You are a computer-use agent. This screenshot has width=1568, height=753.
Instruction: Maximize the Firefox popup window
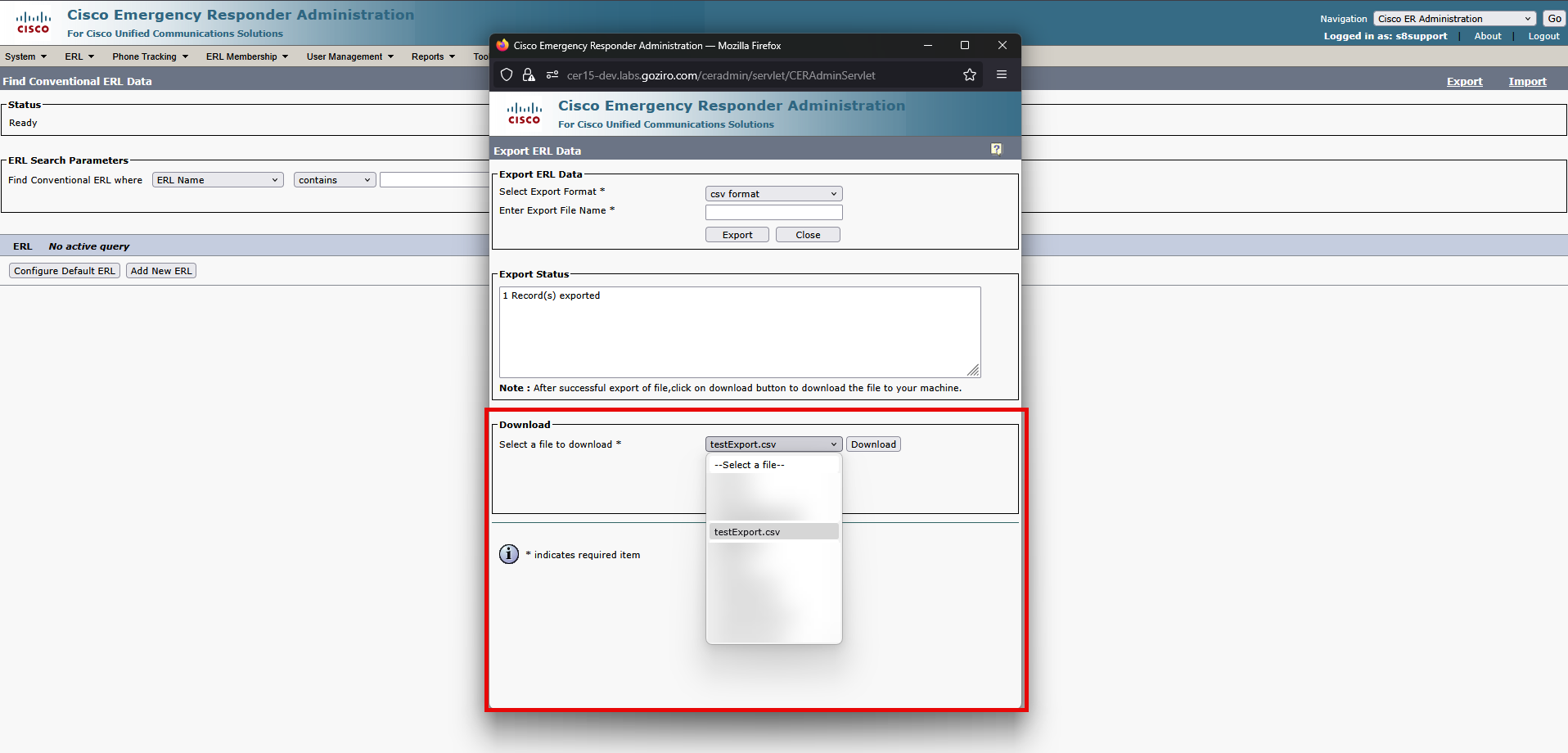965,45
